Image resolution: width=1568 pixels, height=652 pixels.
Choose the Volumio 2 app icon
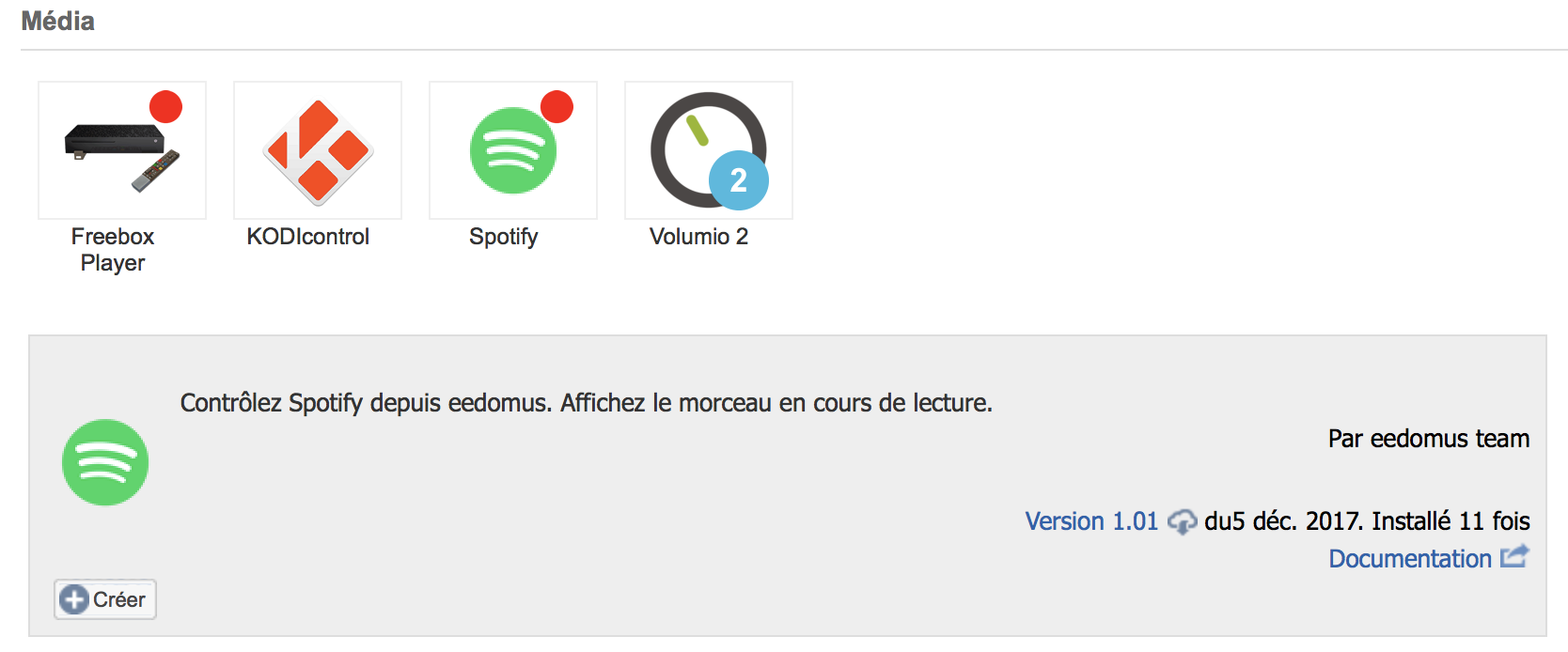pos(709,150)
